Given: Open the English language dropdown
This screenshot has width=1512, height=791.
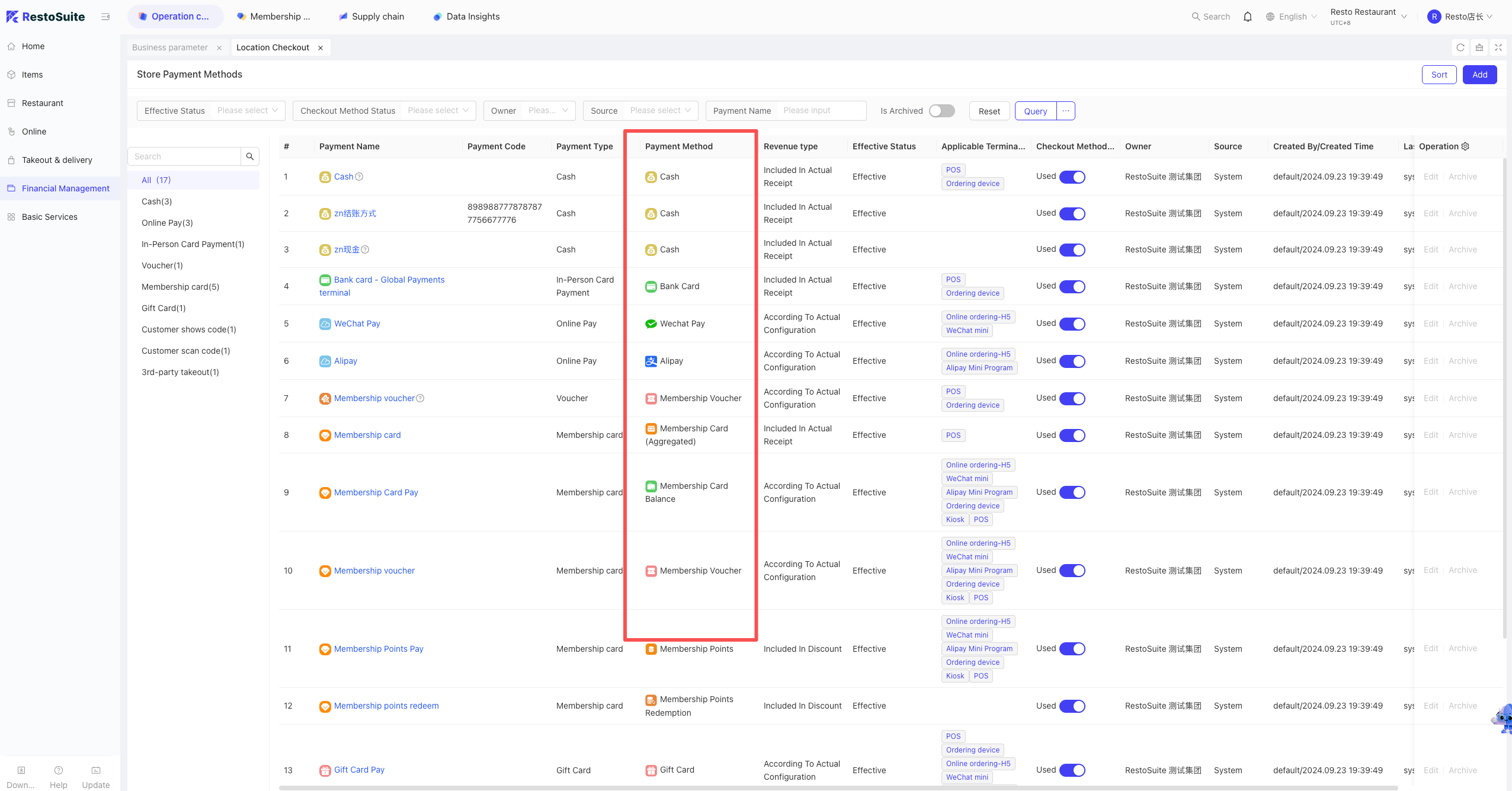Looking at the screenshot, I should 1292,17.
